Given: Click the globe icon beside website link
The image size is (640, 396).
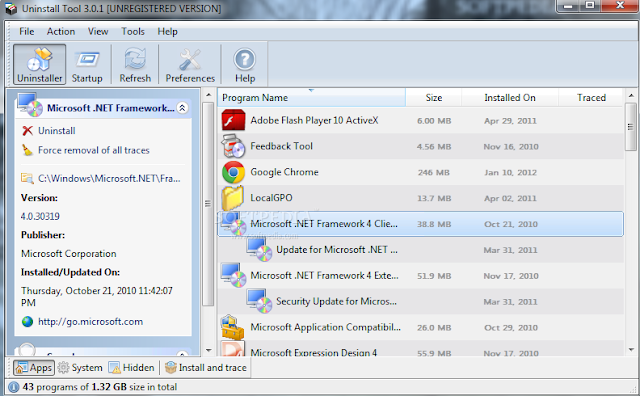Looking at the screenshot, I should click(27, 322).
